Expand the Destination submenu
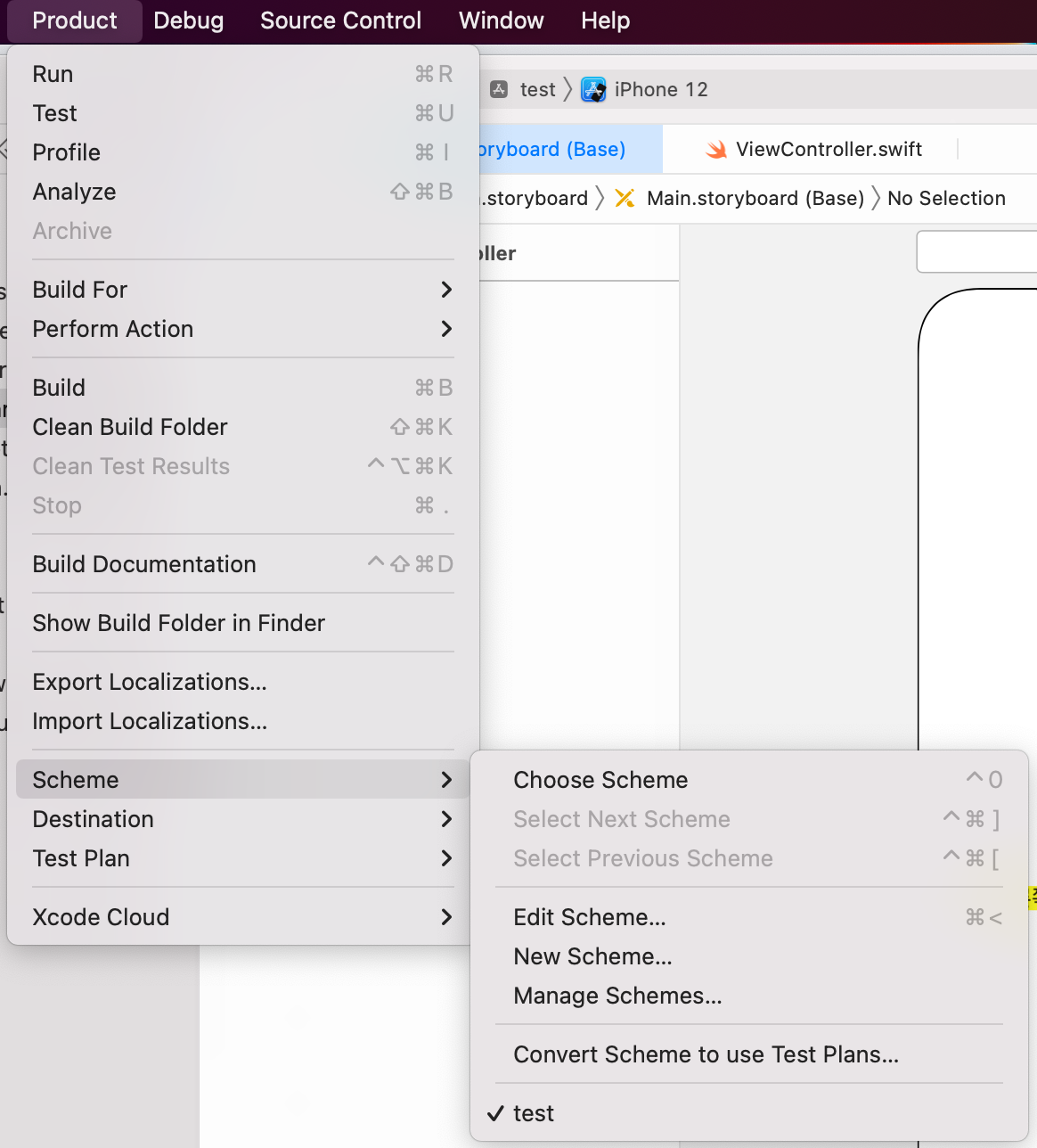The width and height of the screenshot is (1037, 1148). (242, 819)
